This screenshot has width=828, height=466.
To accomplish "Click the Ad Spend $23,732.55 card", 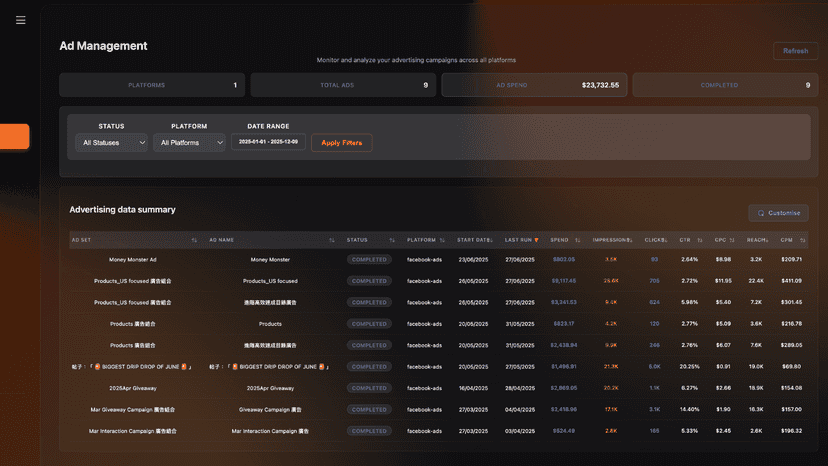I will pyautogui.click(x=534, y=85).
